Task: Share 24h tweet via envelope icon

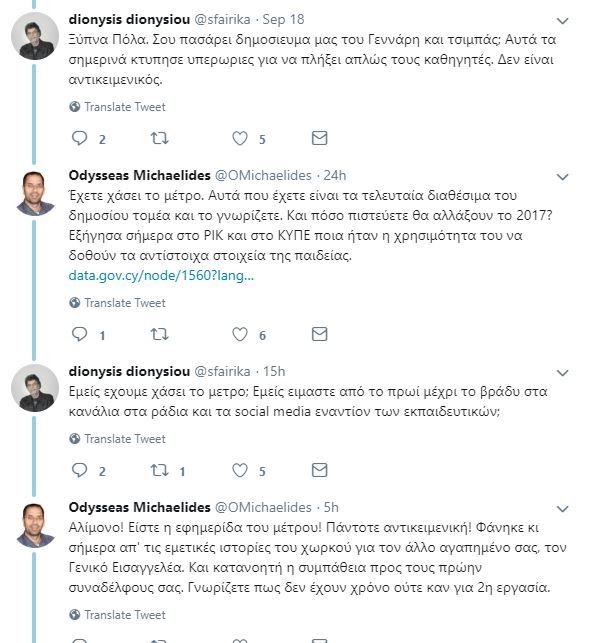Action: click(x=319, y=334)
